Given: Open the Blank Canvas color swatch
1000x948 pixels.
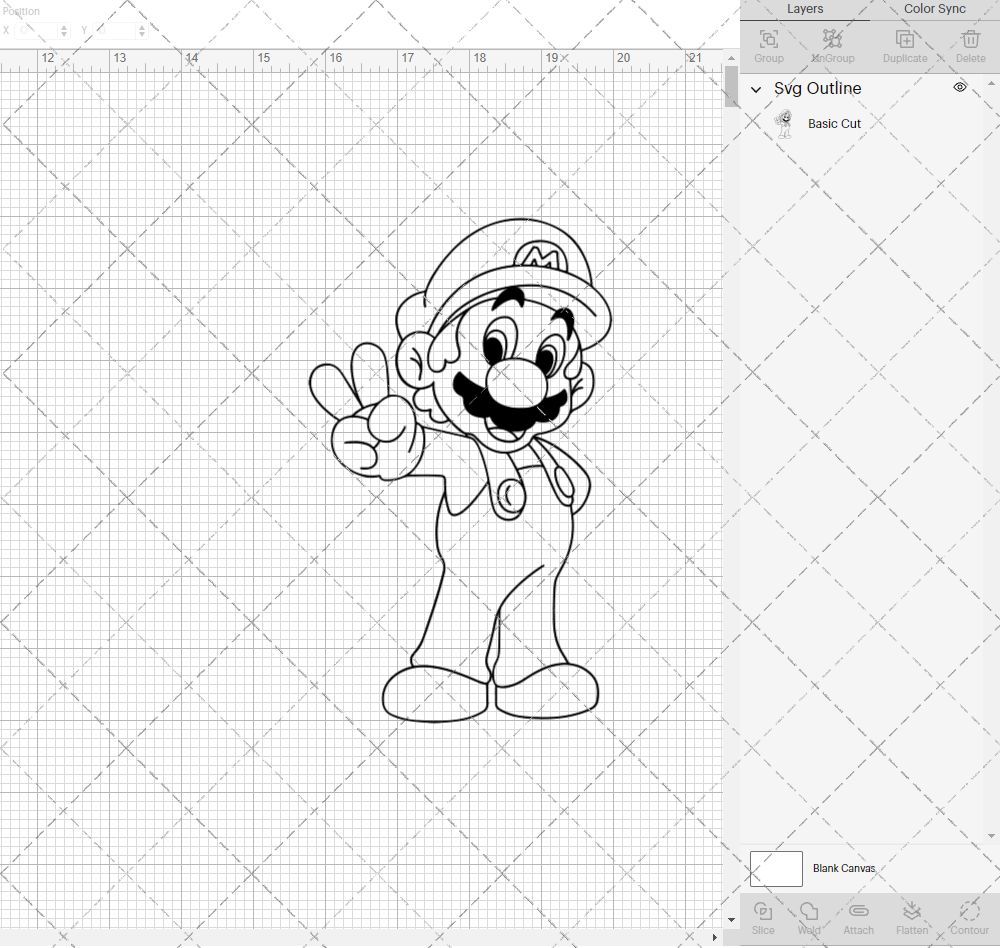Looking at the screenshot, I should click(x=776, y=868).
